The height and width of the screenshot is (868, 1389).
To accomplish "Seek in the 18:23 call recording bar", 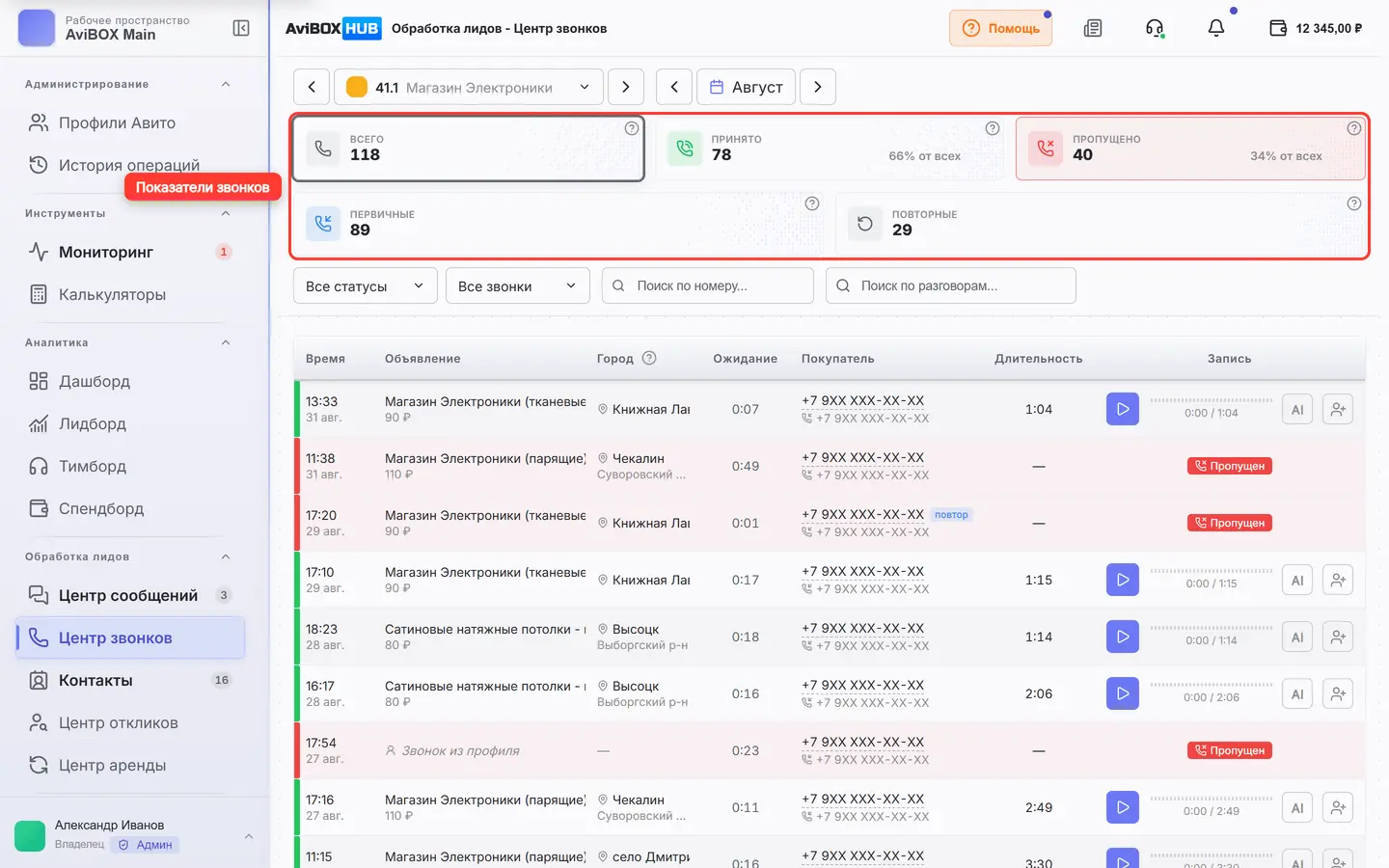I will [1212, 628].
